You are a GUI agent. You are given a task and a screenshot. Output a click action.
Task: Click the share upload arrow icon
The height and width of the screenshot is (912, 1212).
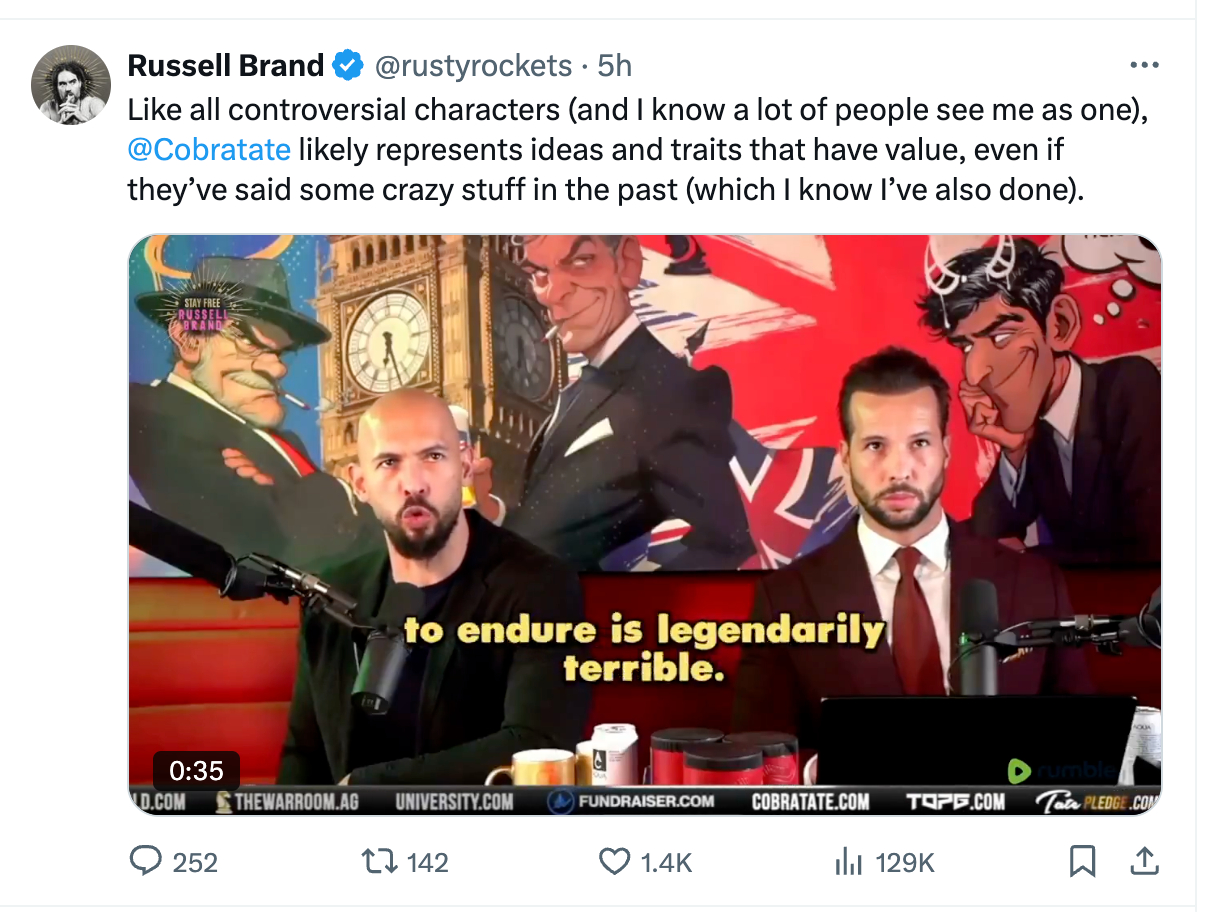tap(1145, 860)
